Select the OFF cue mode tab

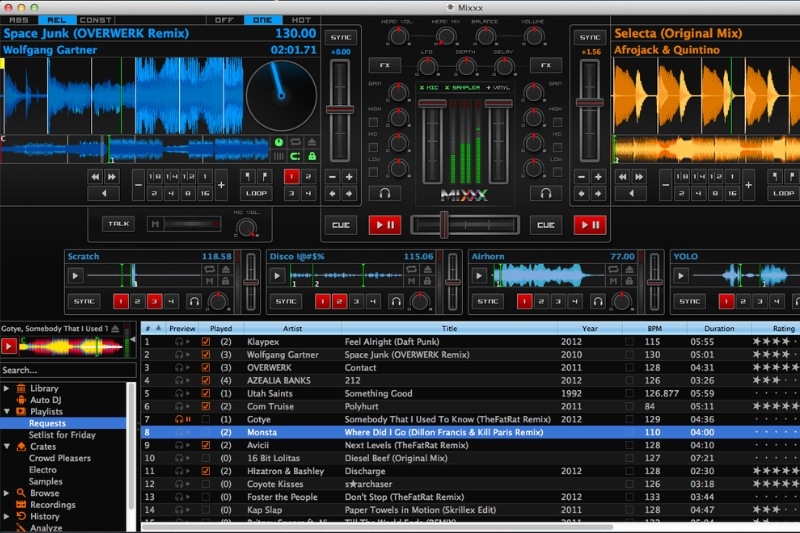click(x=224, y=20)
